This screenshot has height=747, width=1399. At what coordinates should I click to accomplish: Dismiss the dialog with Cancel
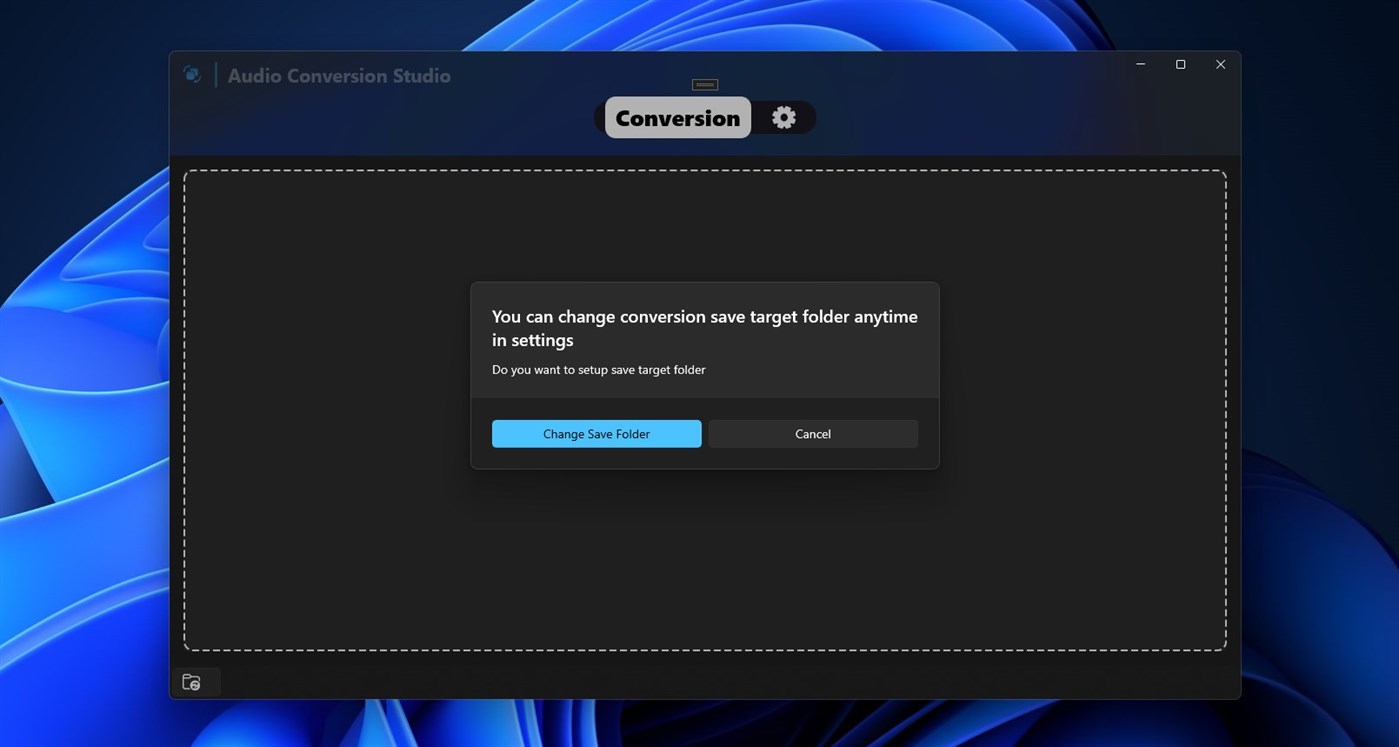[x=812, y=433]
